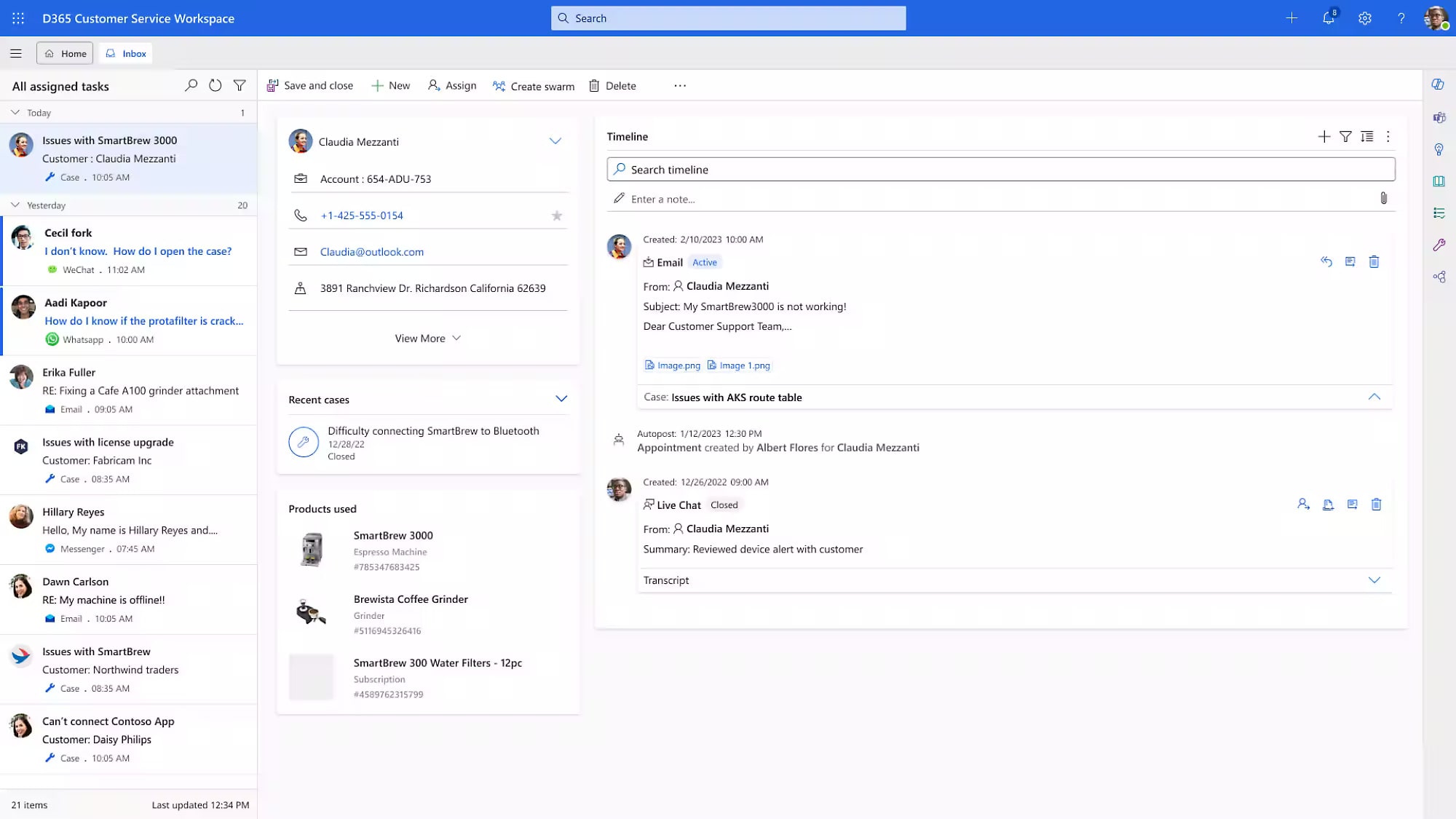Click the Create swarm icon button
The height and width of the screenshot is (819, 1456).
click(499, 85)
